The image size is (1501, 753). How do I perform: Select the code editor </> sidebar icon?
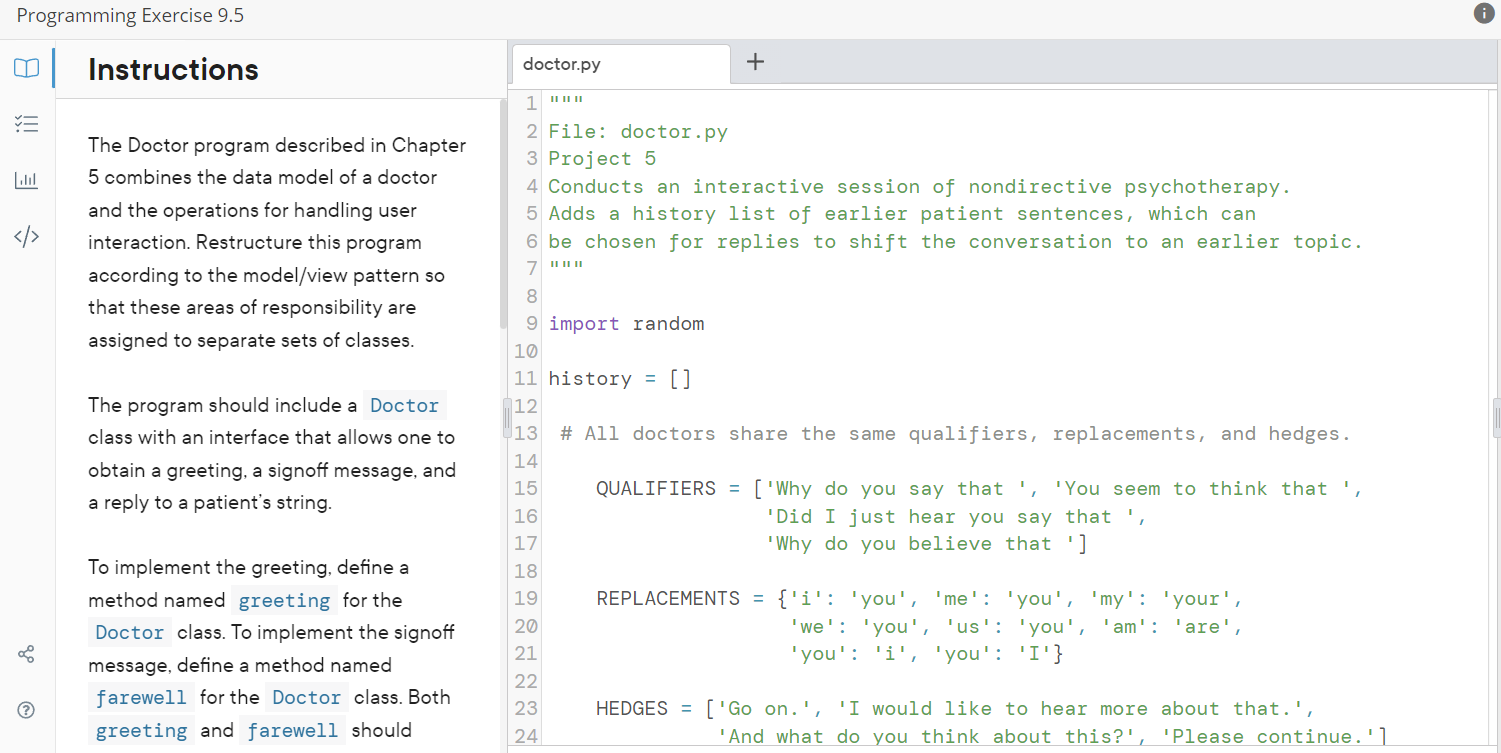[26, 236]
